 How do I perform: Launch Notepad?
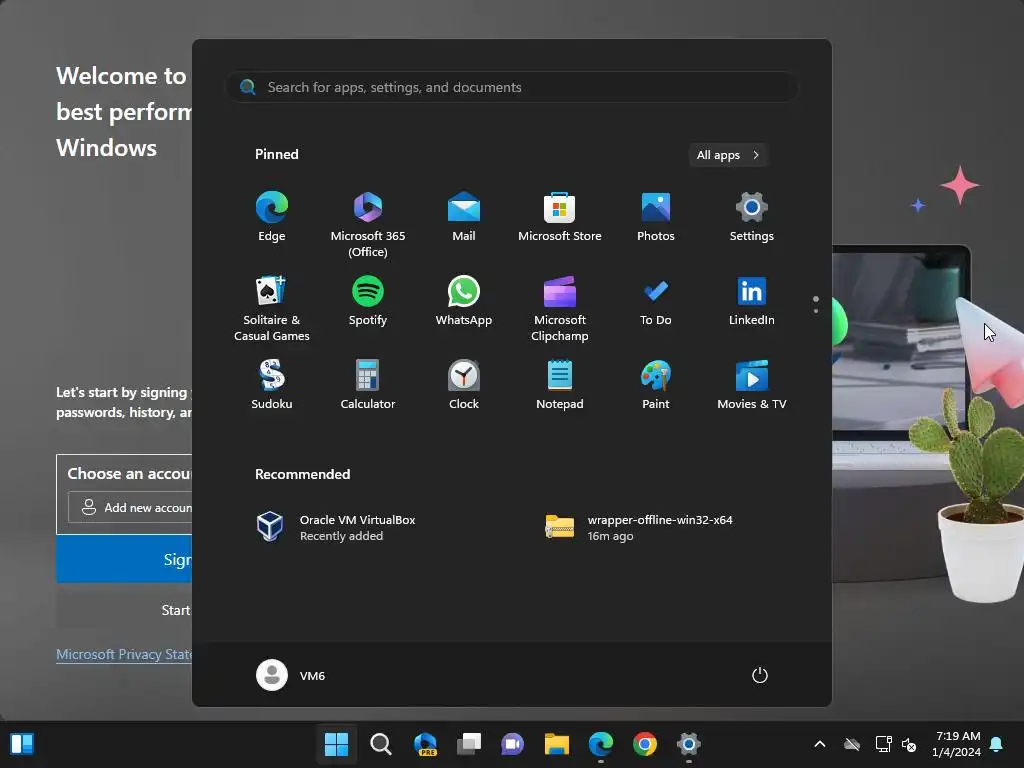(x=560, y=385)
